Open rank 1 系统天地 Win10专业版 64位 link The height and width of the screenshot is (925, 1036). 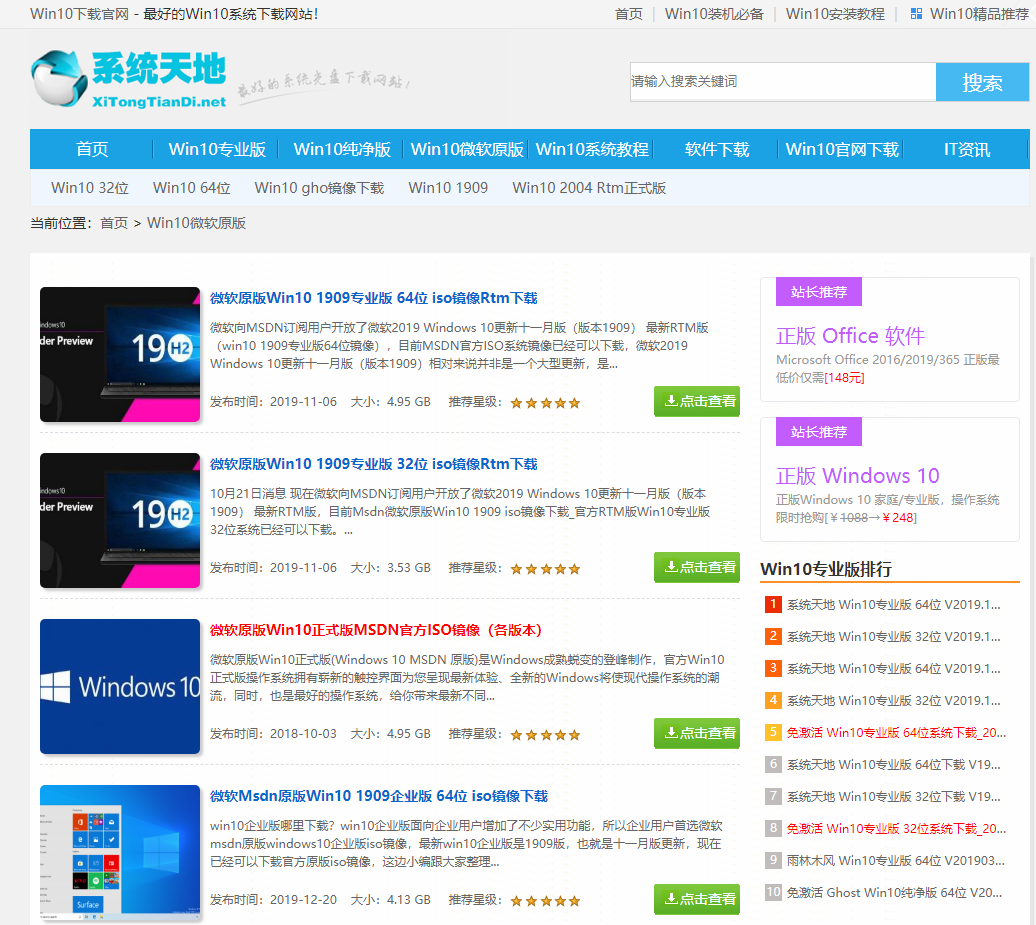pyautogui.click(x=893, y=605)
